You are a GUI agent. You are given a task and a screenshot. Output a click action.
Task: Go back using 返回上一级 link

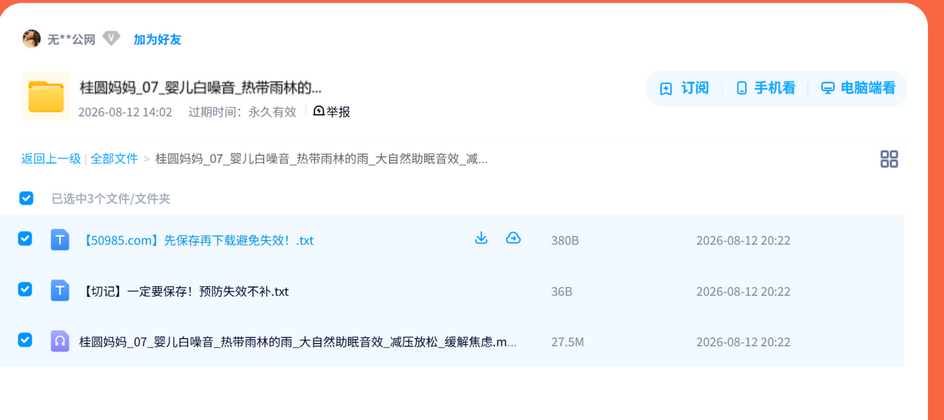pyautogui.click(x=51, y=159)
